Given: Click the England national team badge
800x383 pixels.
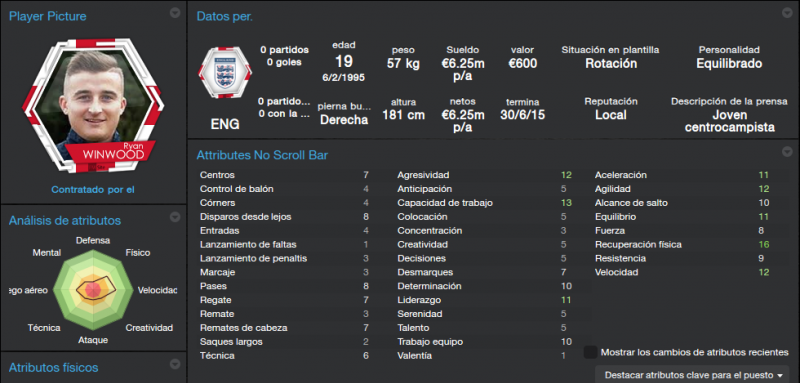Looking at the screenshot, I should (225, 72).
